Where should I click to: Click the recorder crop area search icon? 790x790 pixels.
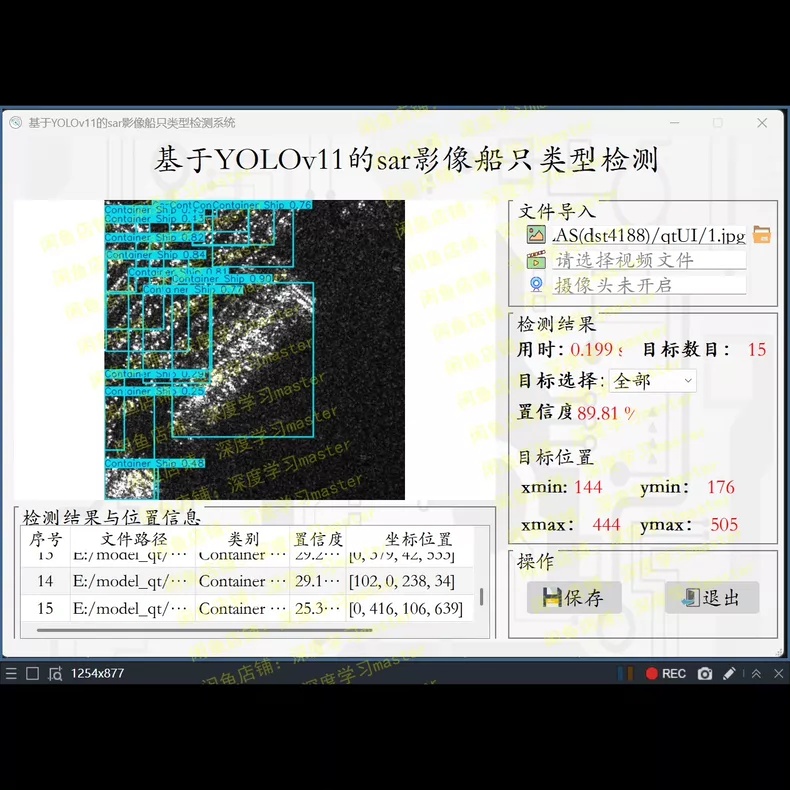(54, 673)
